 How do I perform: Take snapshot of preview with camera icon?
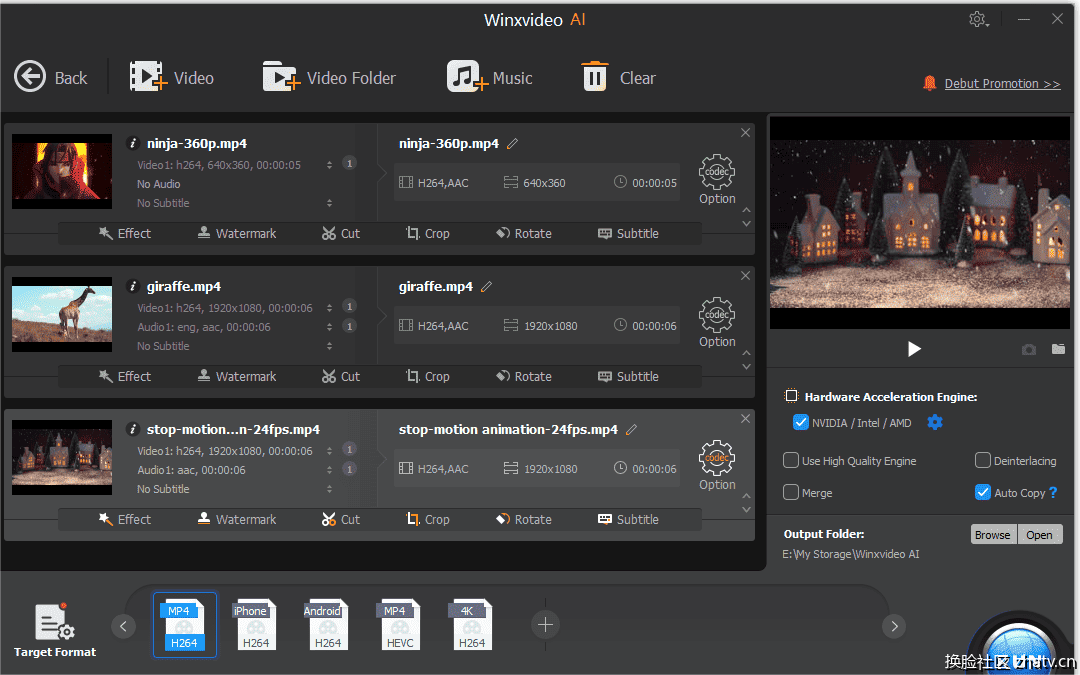coord(1029,350)
